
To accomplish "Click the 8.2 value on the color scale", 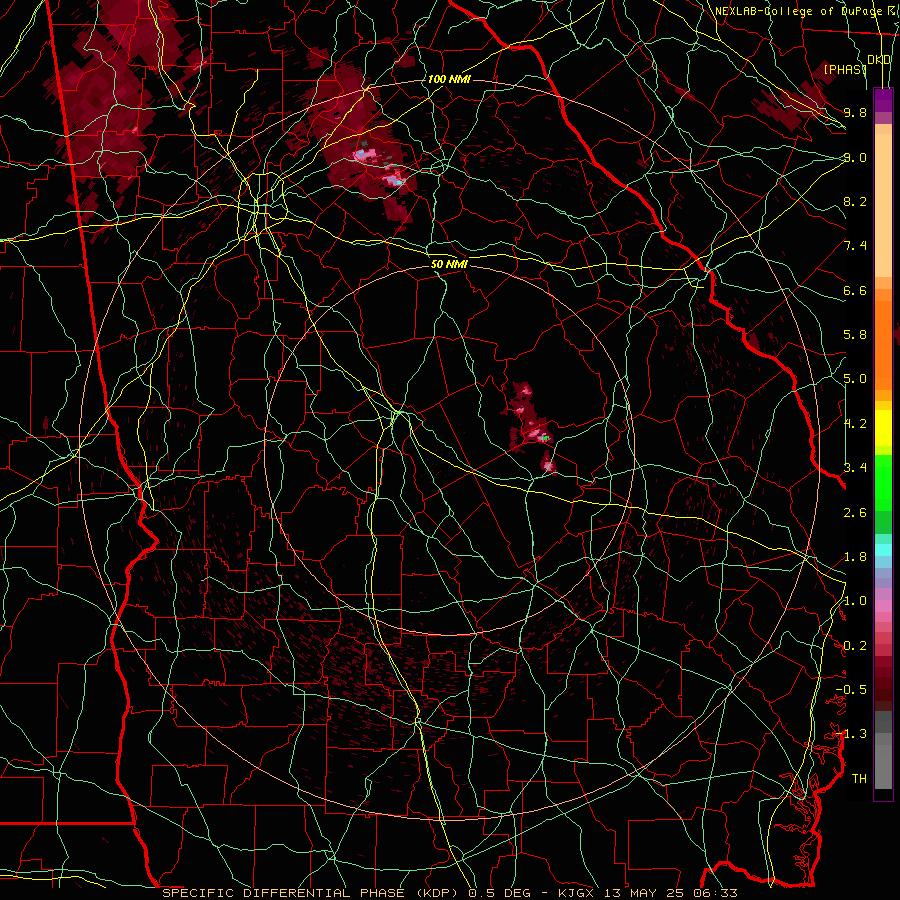I will [855, 201].
